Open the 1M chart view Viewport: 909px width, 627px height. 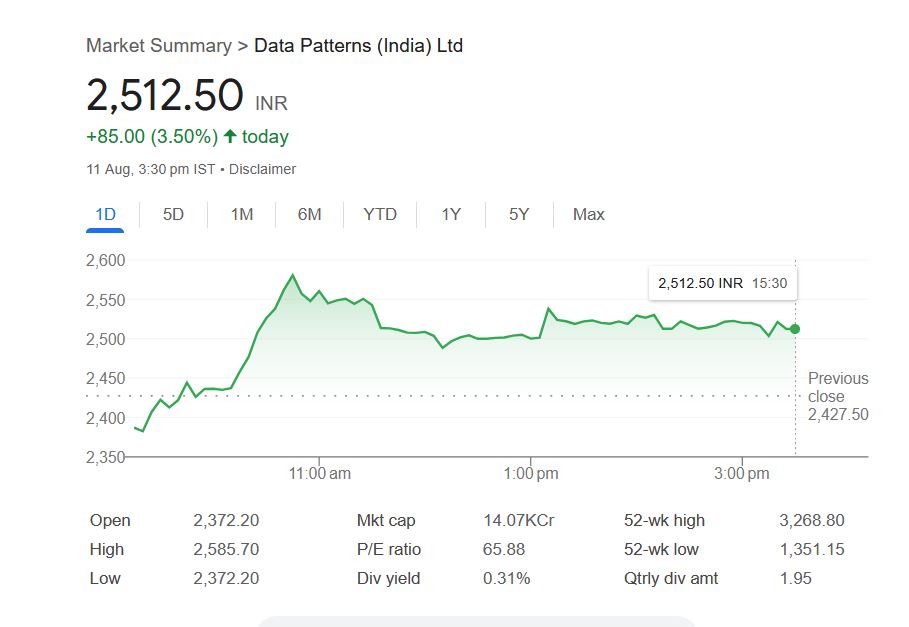pyautogui.click(x=241, y=214)
